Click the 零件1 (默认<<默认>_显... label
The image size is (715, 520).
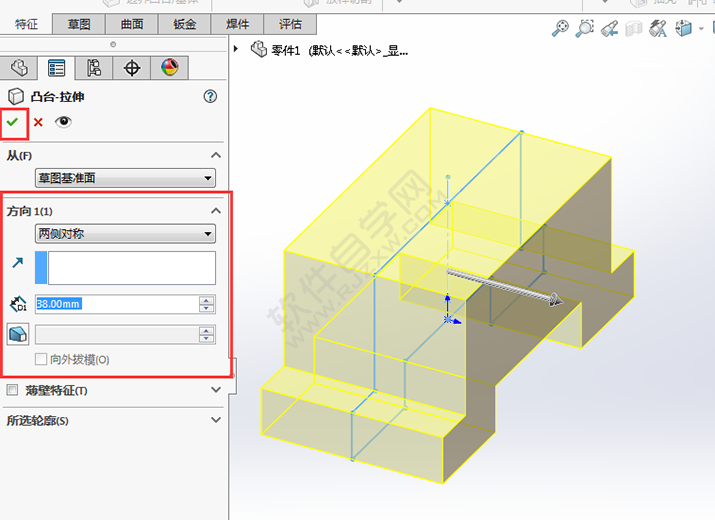340,50
